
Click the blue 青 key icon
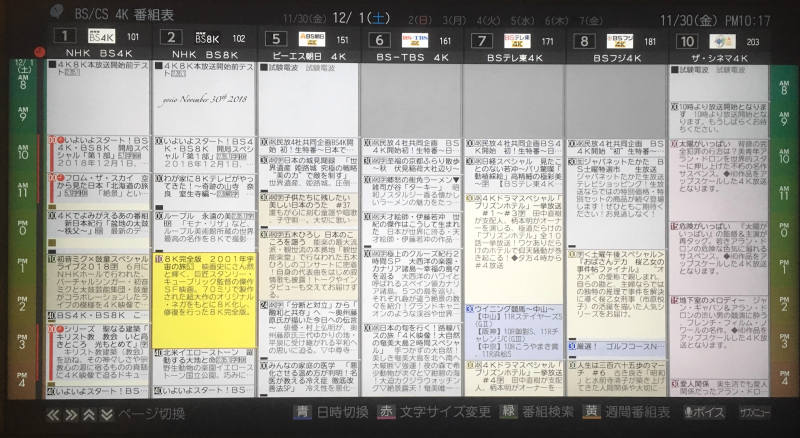(303, 412)
